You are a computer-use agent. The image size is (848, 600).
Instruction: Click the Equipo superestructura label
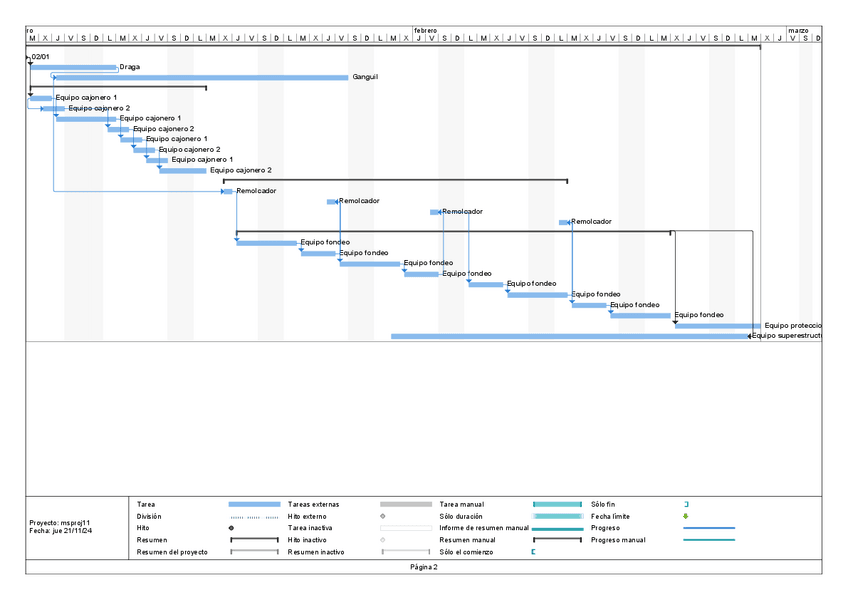787,335
